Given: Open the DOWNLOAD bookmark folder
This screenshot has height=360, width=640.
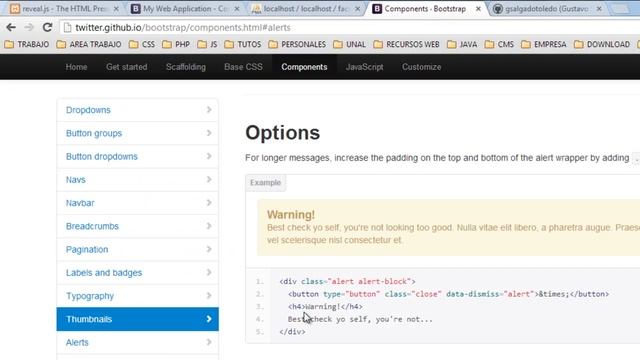Looking at the screenshot, I should tap(602, 44).
